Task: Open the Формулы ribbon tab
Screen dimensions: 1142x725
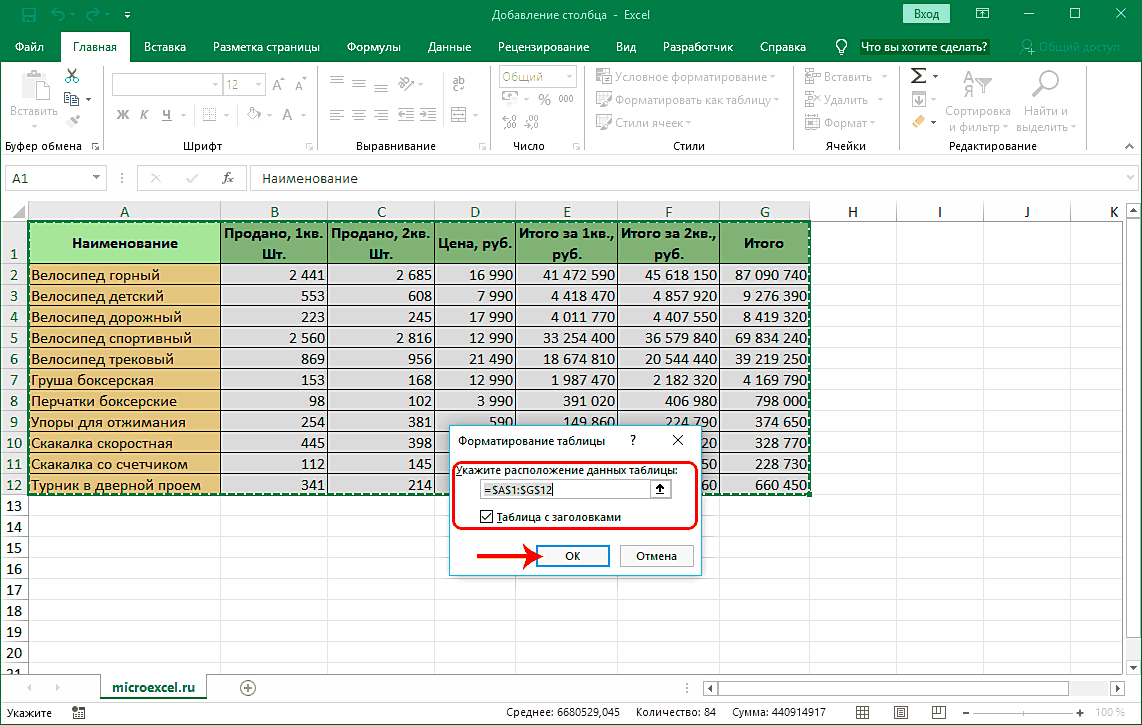Action: 373,47
